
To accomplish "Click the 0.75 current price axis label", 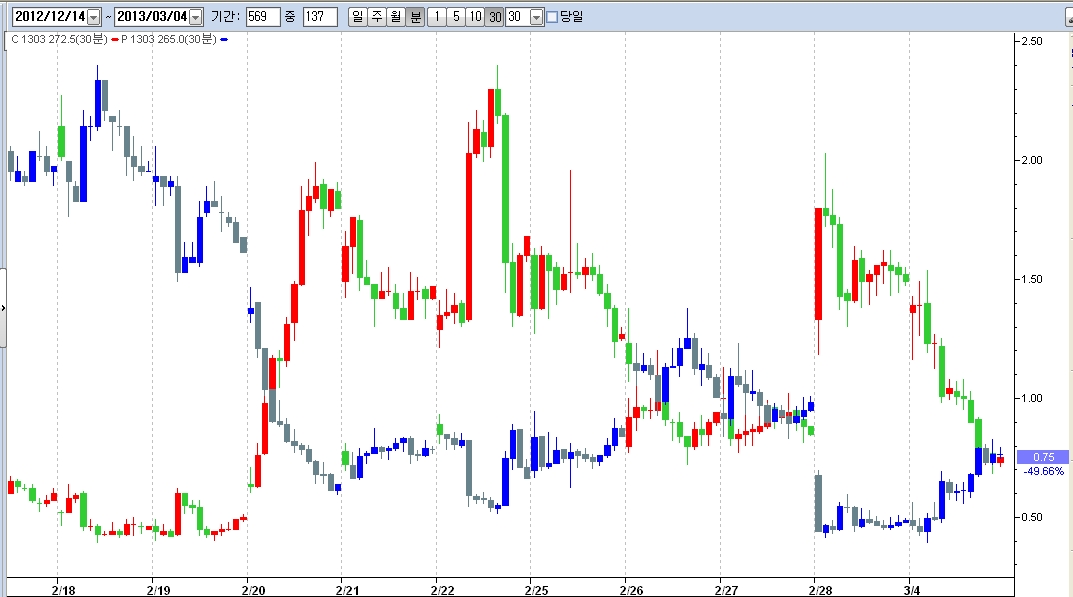I will pos(1043,457).
